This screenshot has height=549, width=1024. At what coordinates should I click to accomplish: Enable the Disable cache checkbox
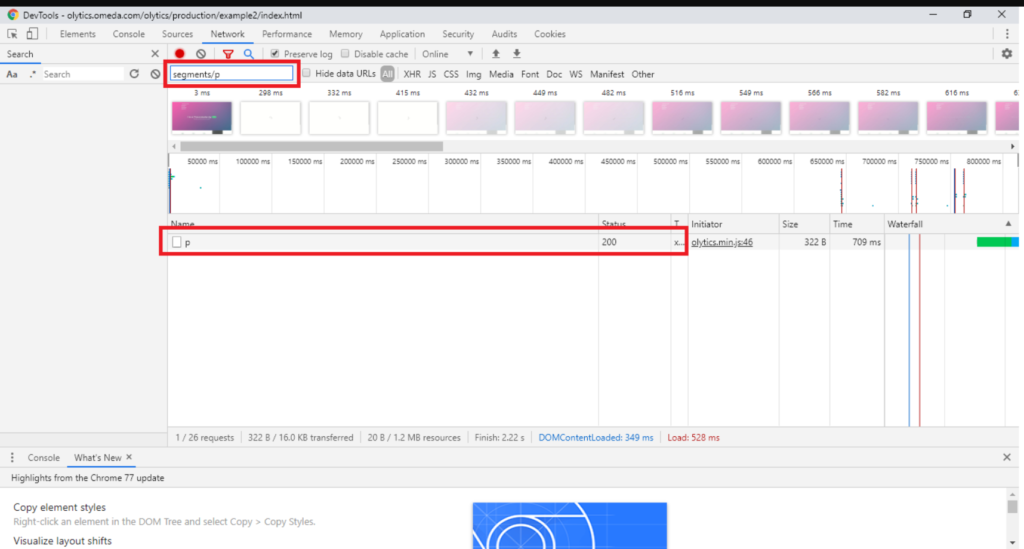coord(346,54)
